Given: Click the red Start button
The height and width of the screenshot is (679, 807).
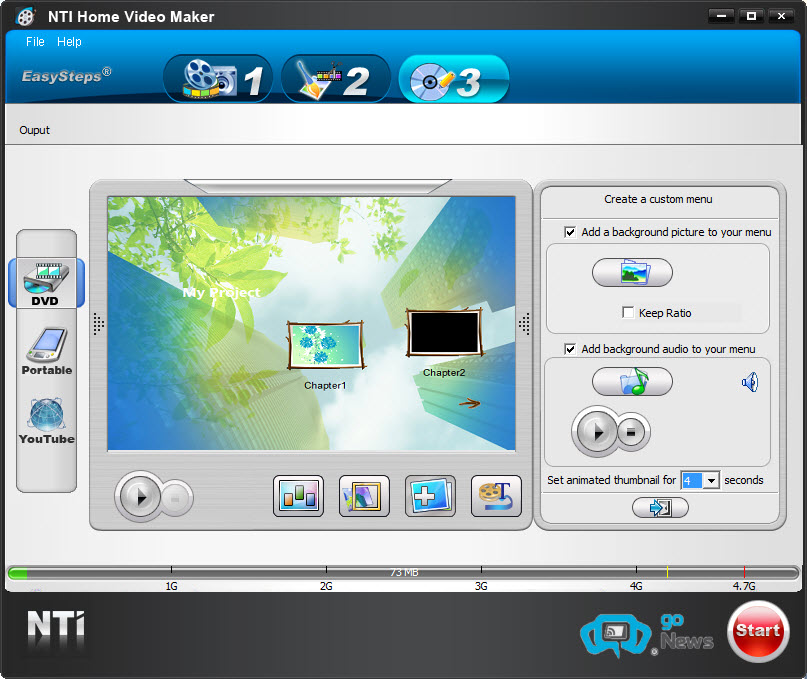Looking at the screenshot, I should pyautogui.click(x=758, y=631).
